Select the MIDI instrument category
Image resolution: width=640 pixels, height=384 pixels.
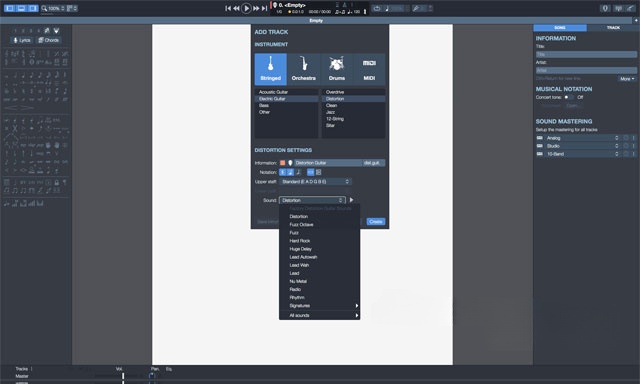[x=369, y=69]
